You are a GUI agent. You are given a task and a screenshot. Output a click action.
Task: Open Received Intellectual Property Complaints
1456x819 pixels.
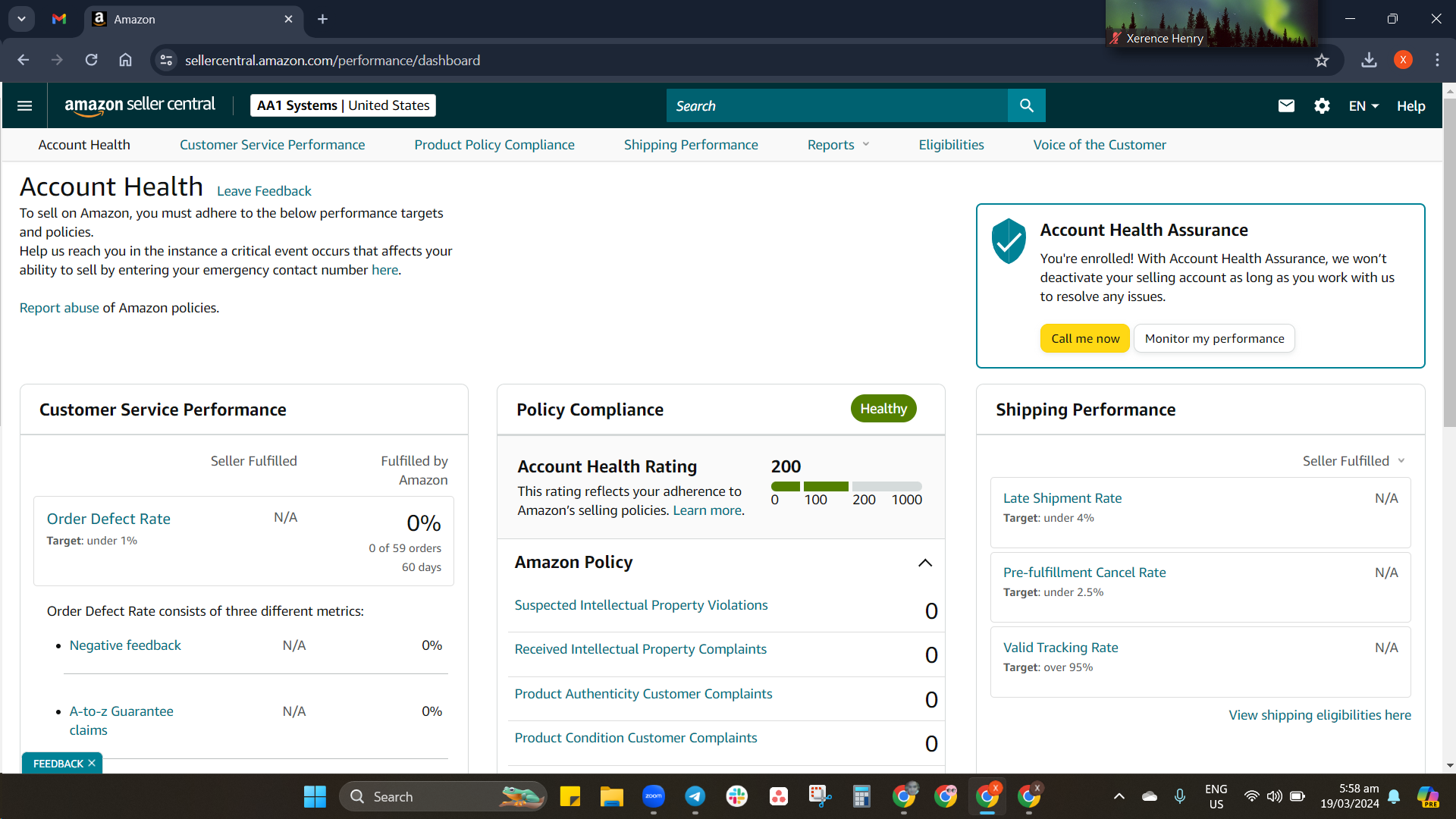click(x=640, y=649)
